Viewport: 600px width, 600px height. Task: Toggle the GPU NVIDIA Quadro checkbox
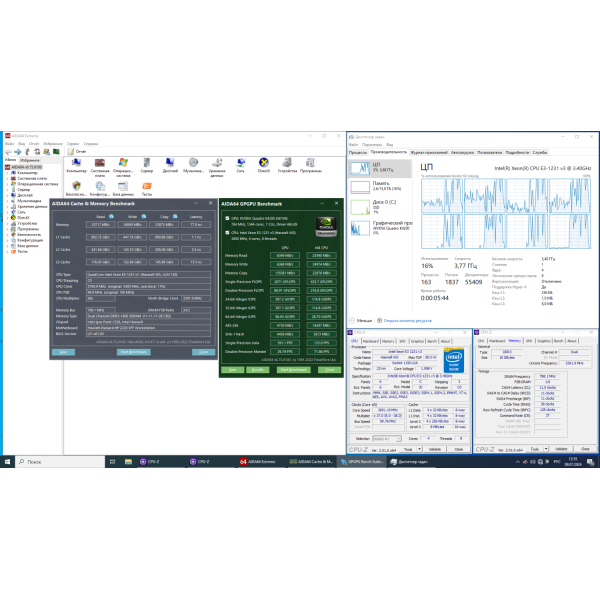click(x=227, y=218)
